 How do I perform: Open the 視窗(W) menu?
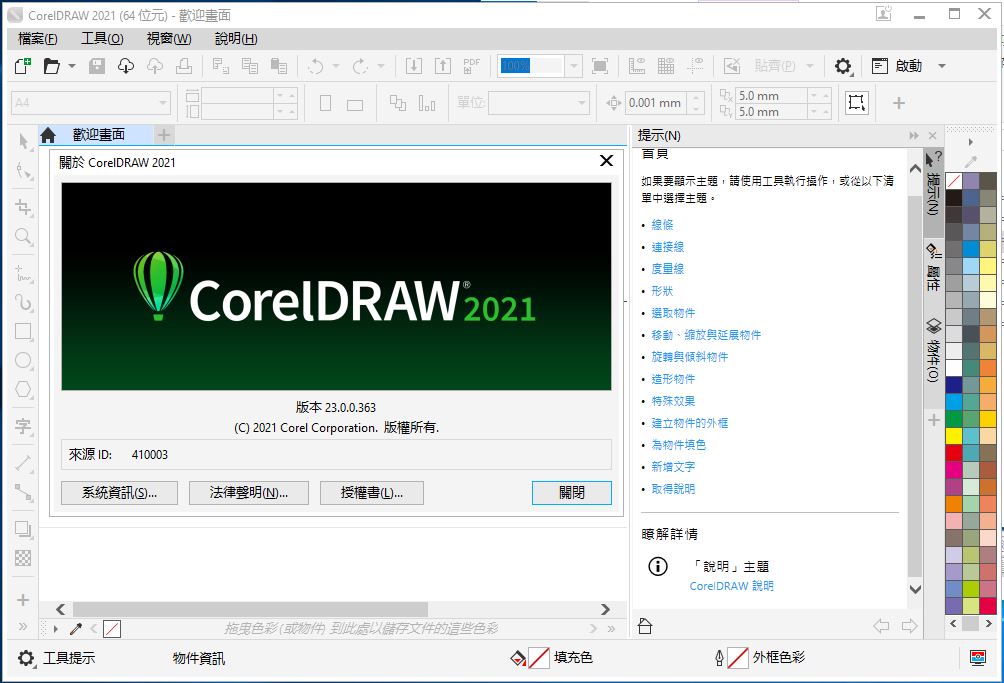(x=169, y=39)
